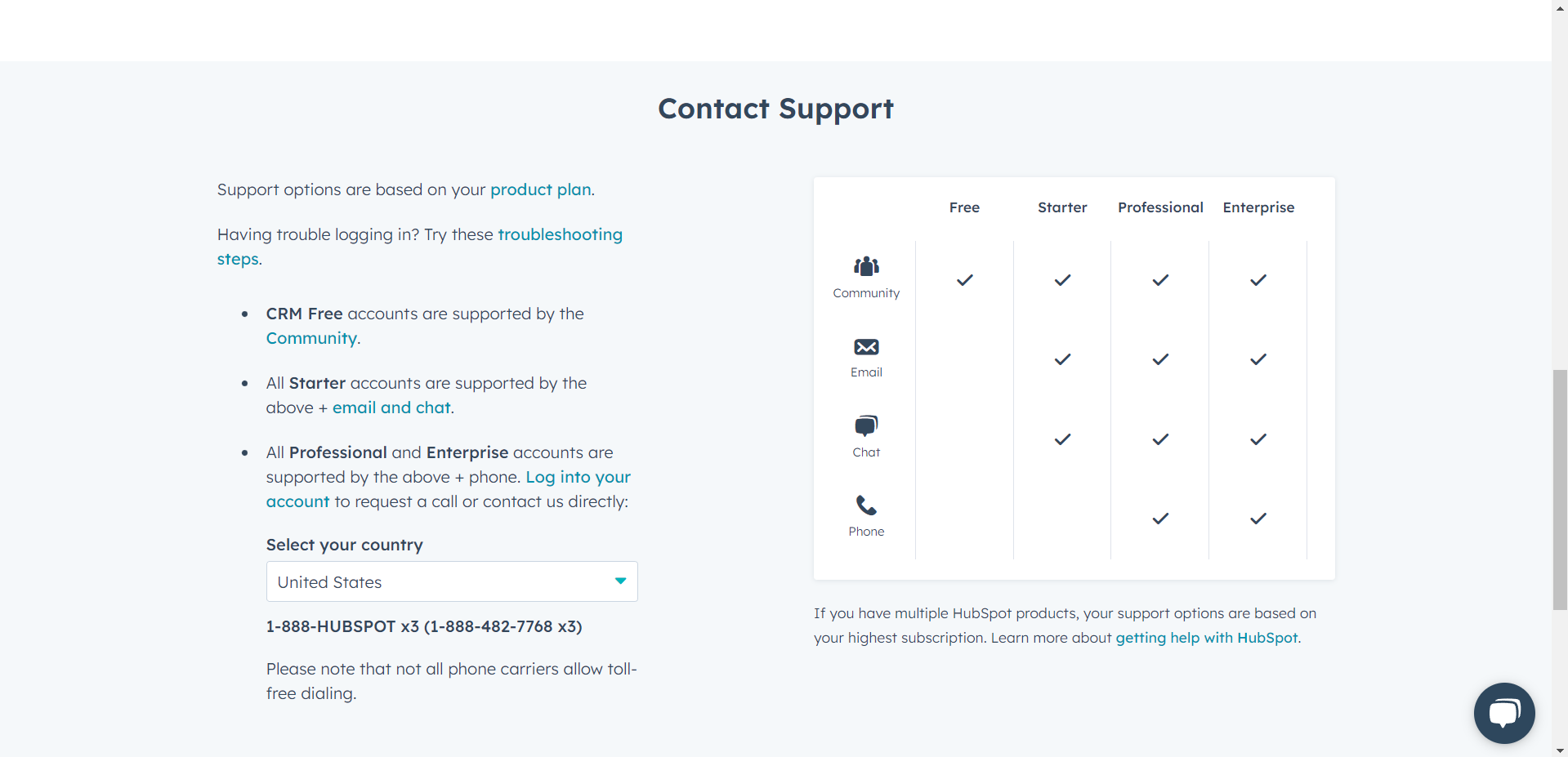The image size is (1568, 757).
Task: Click "getting help with HubSpot" link
Action: (x=1207, y=638)
